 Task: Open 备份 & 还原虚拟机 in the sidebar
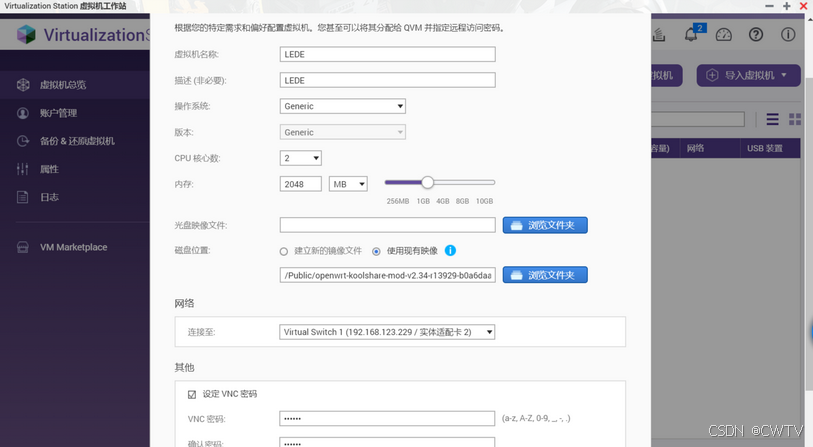click(x=77, y=141)
